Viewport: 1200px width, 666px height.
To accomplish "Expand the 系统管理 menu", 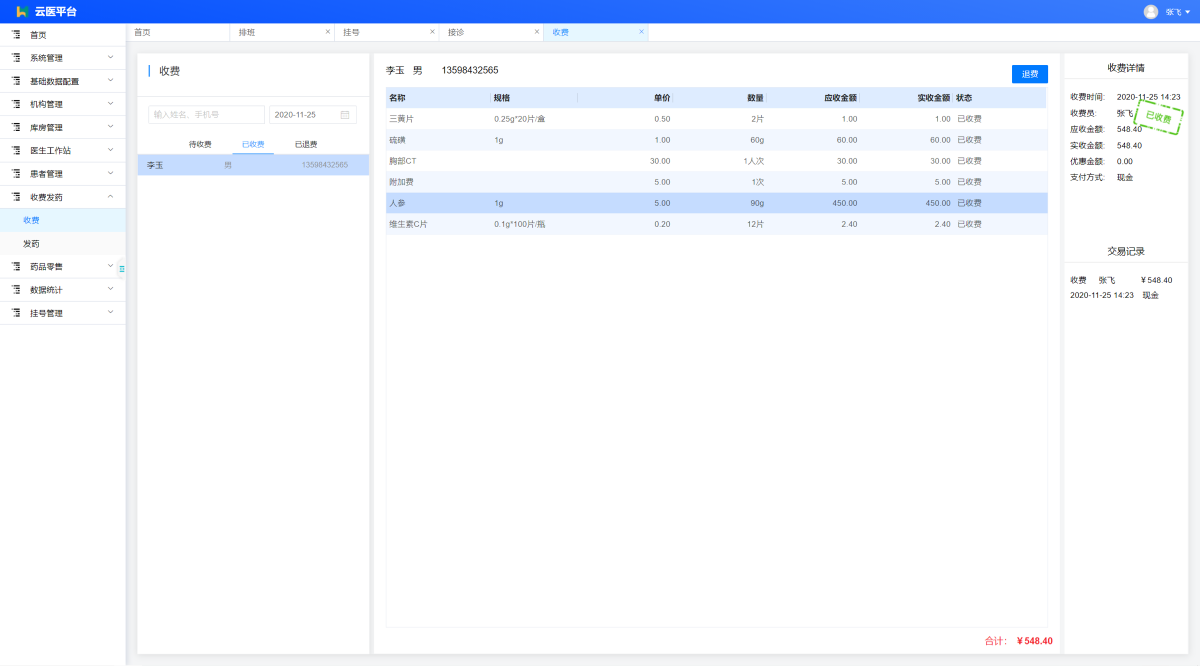I will [62, 58].
